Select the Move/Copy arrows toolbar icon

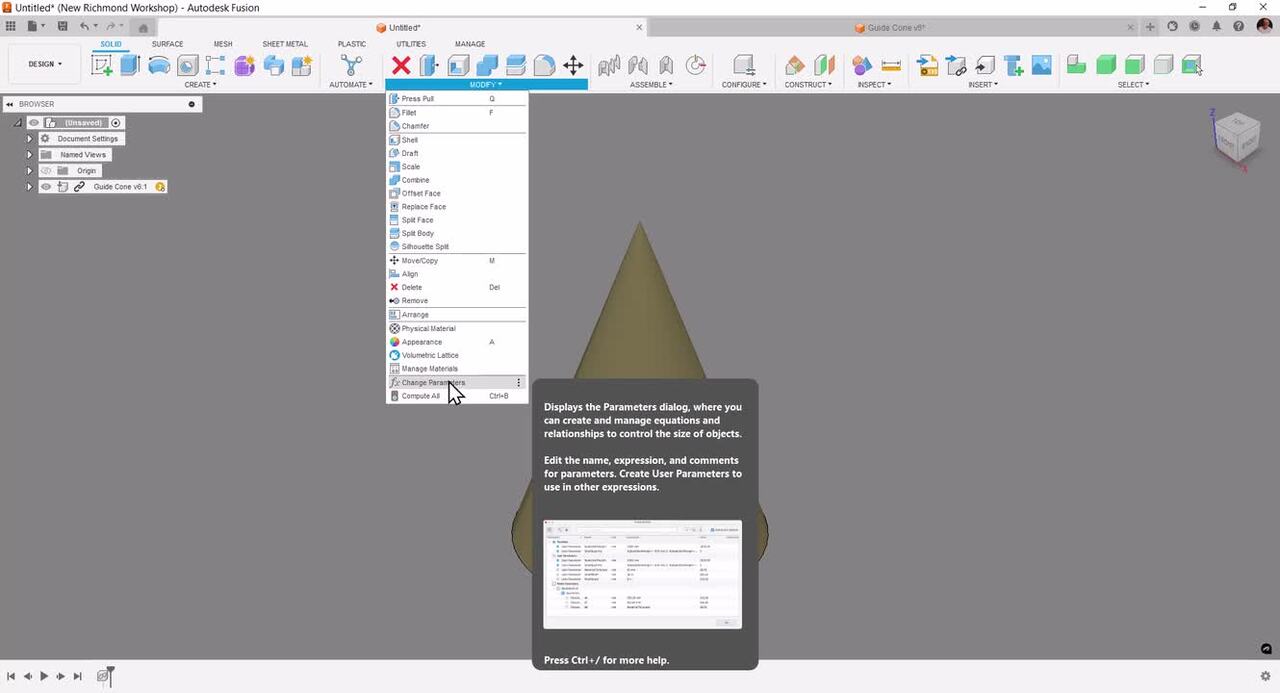coord(573,66)
